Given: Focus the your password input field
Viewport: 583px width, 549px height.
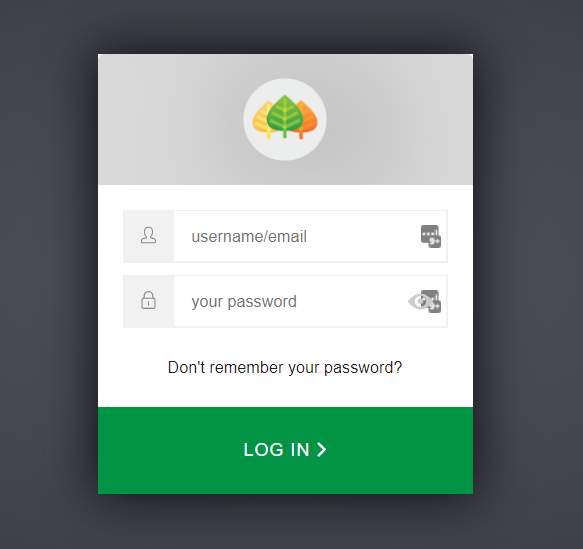Looking at the screenshot, I should point(310,301).
